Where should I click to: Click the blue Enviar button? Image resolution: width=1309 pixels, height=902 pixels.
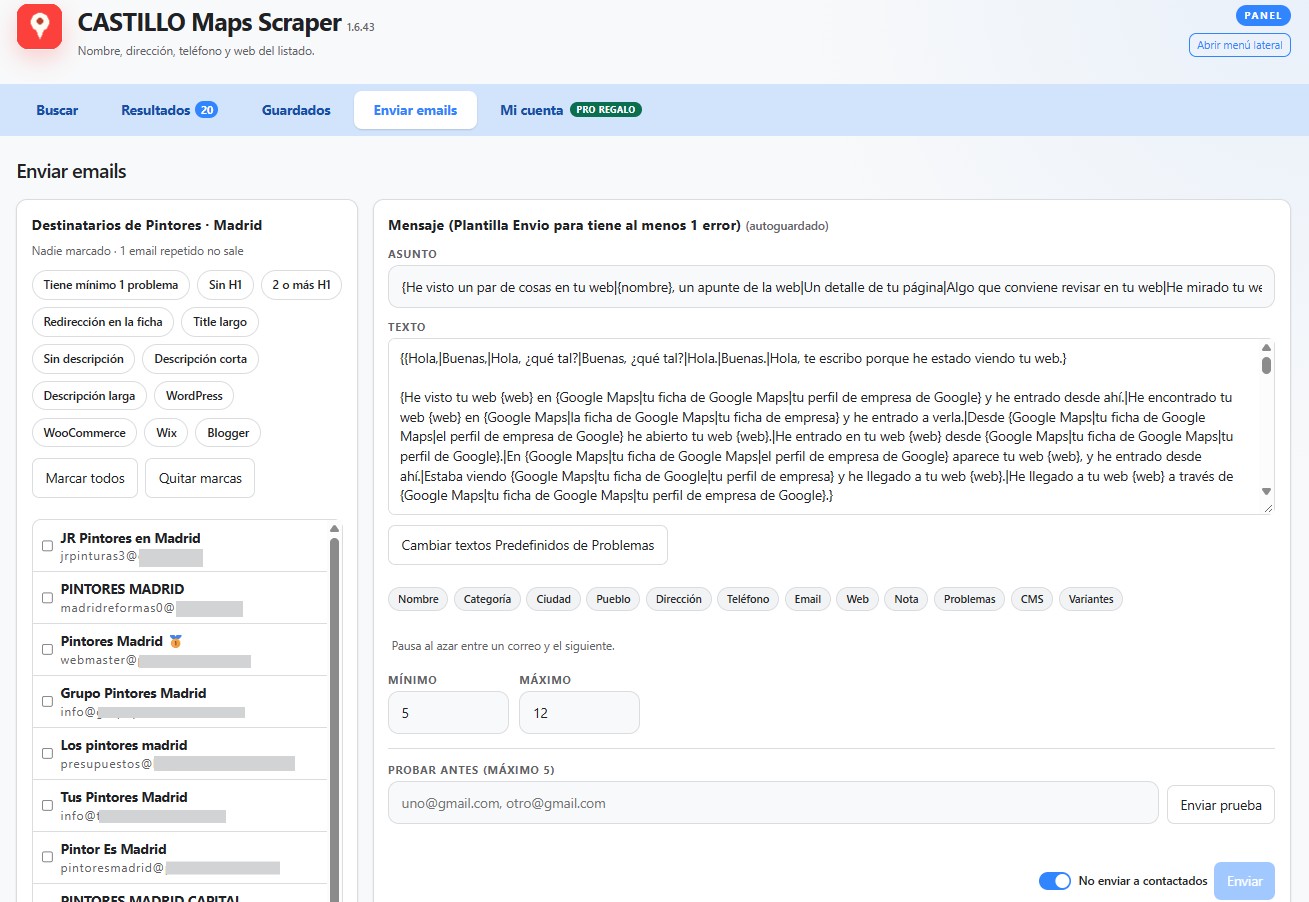click(1245, 881)
